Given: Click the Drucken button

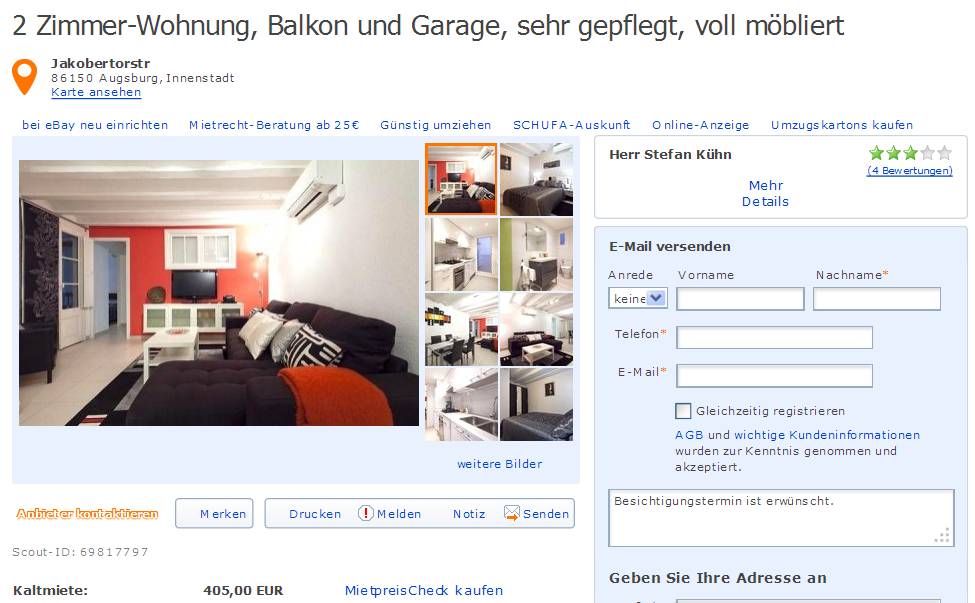Looking at the screenshot, I should click(315, 514).
